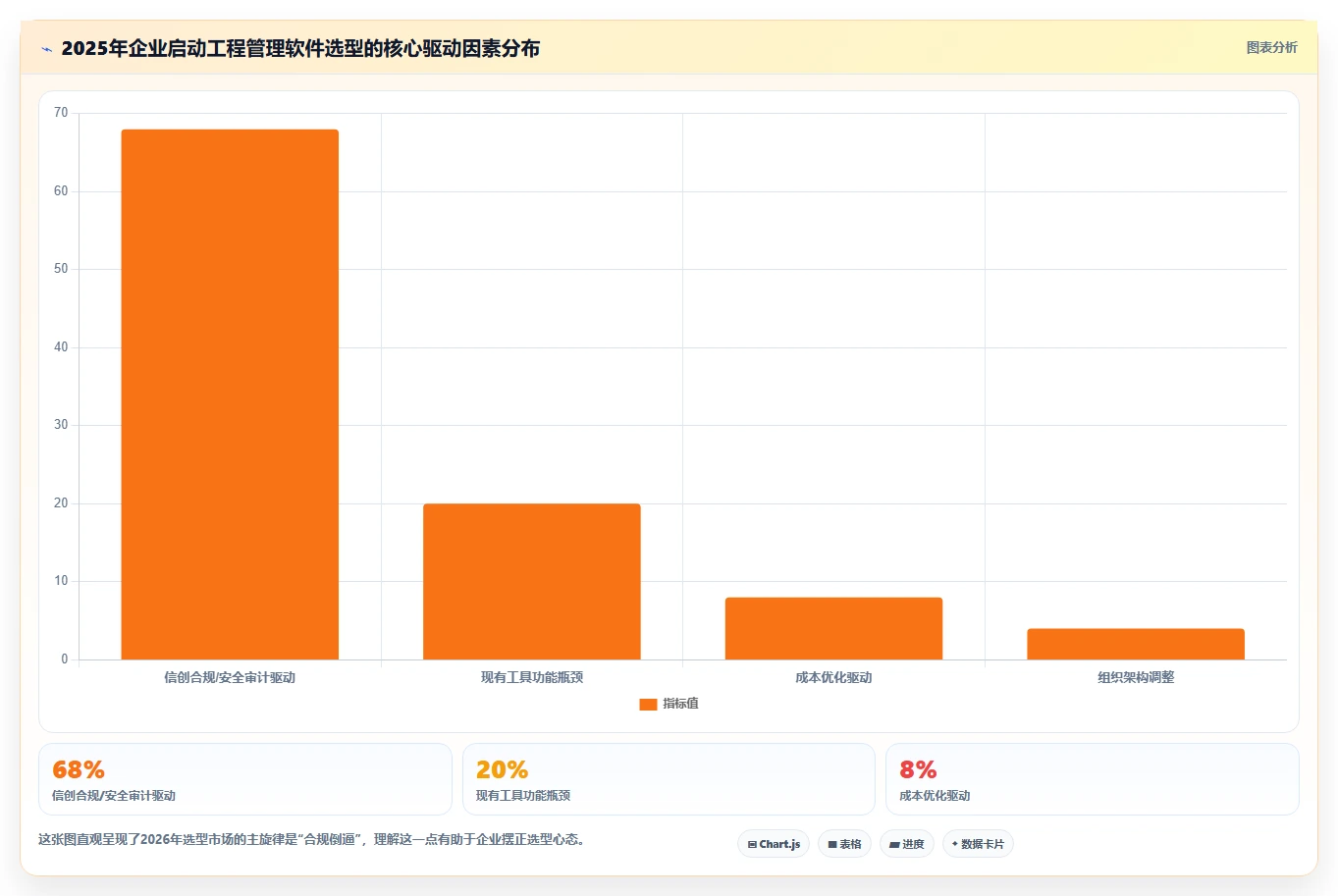
Task: Click the 图表分析 label in header
Action: [x=1271, y=47]
